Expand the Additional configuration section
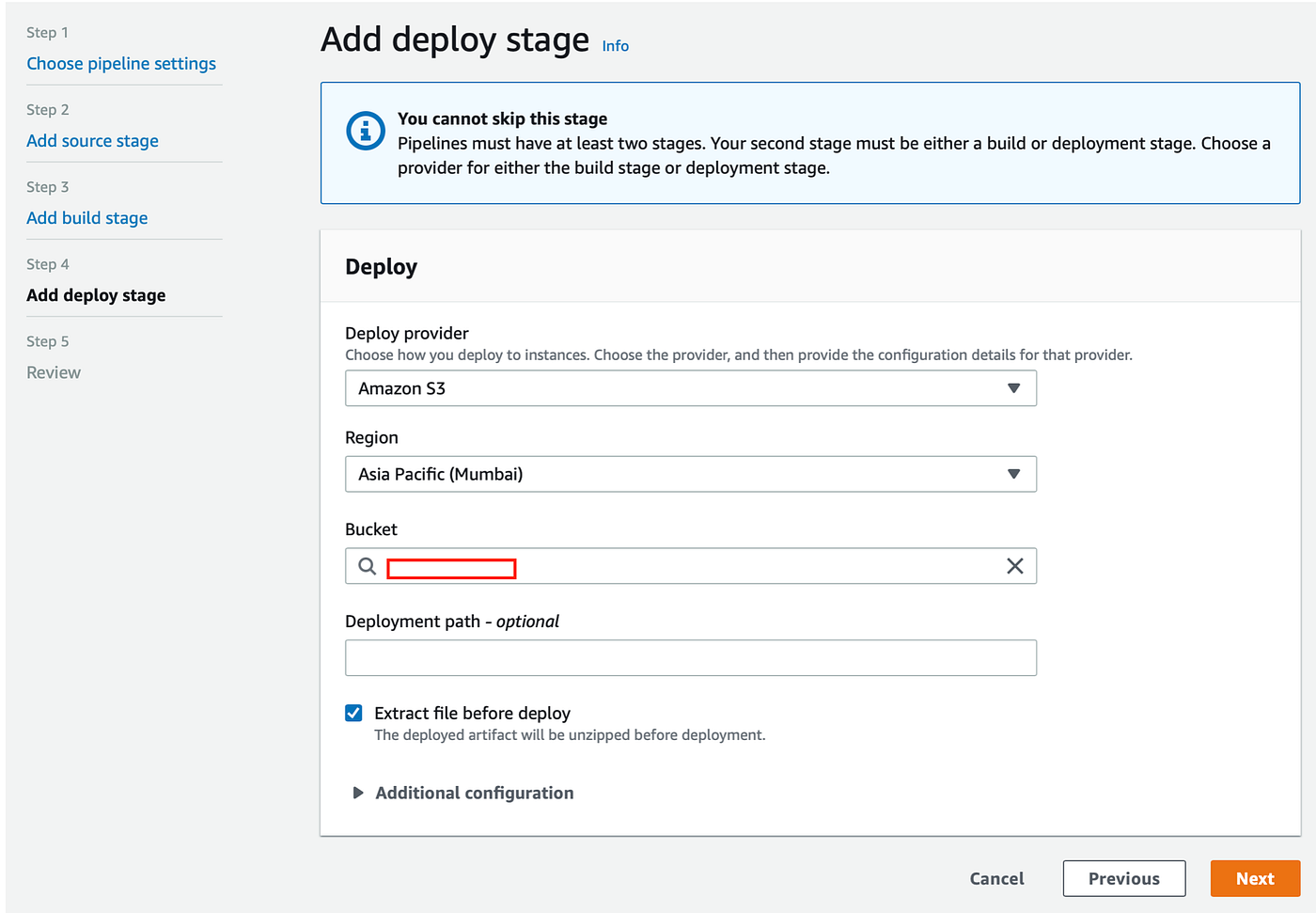This screenshot has height=913, width=1316. point(474,793)
